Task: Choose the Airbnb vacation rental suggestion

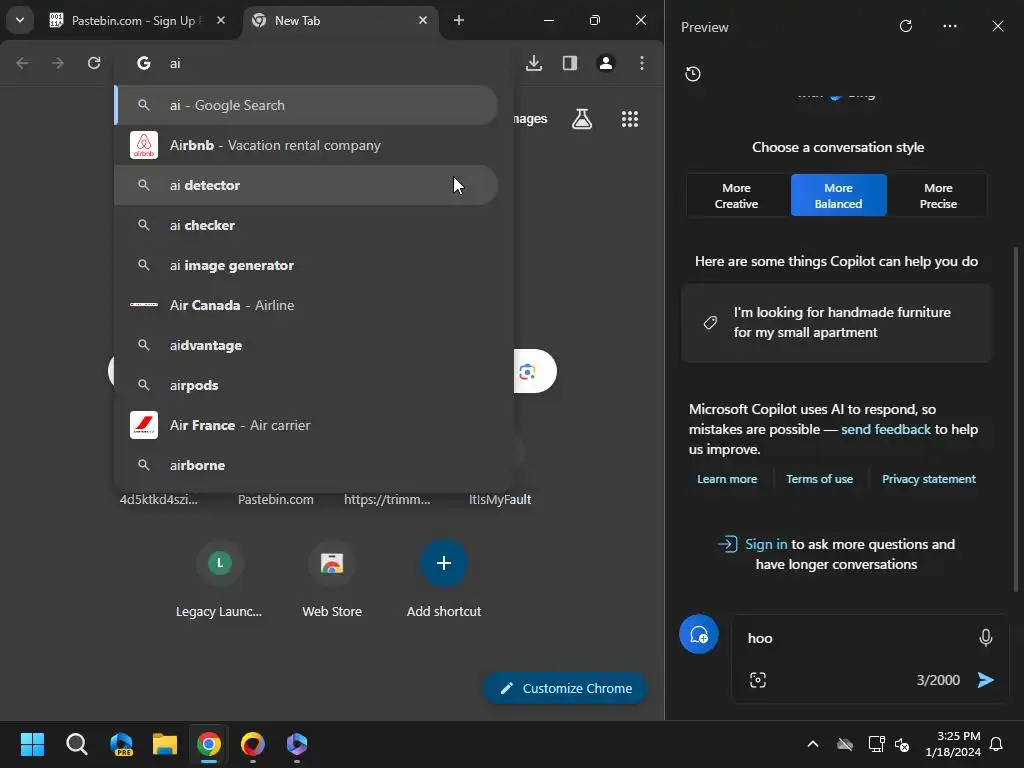Action: (306, 145)
